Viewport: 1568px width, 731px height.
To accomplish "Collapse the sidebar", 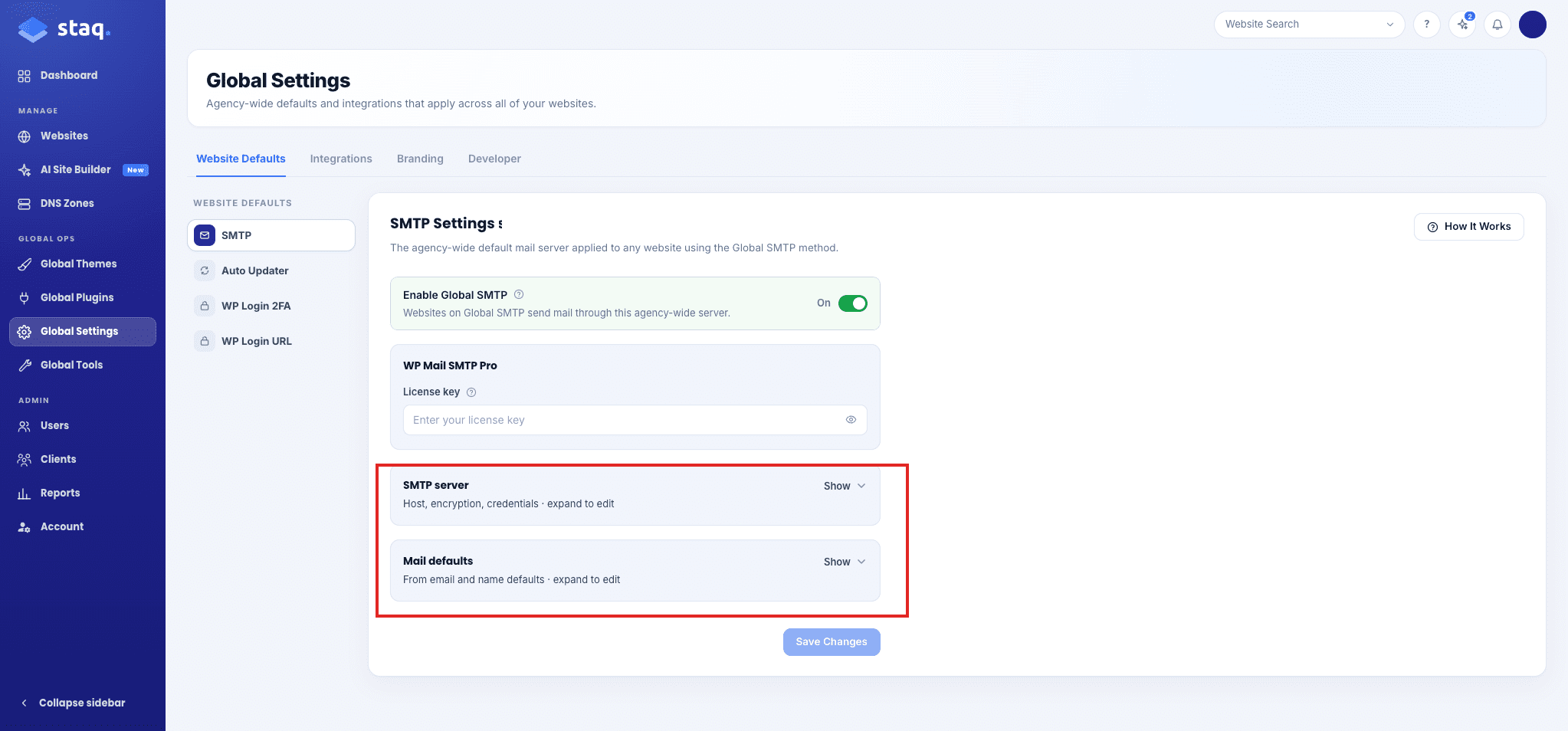I will [x=74, y=703].
